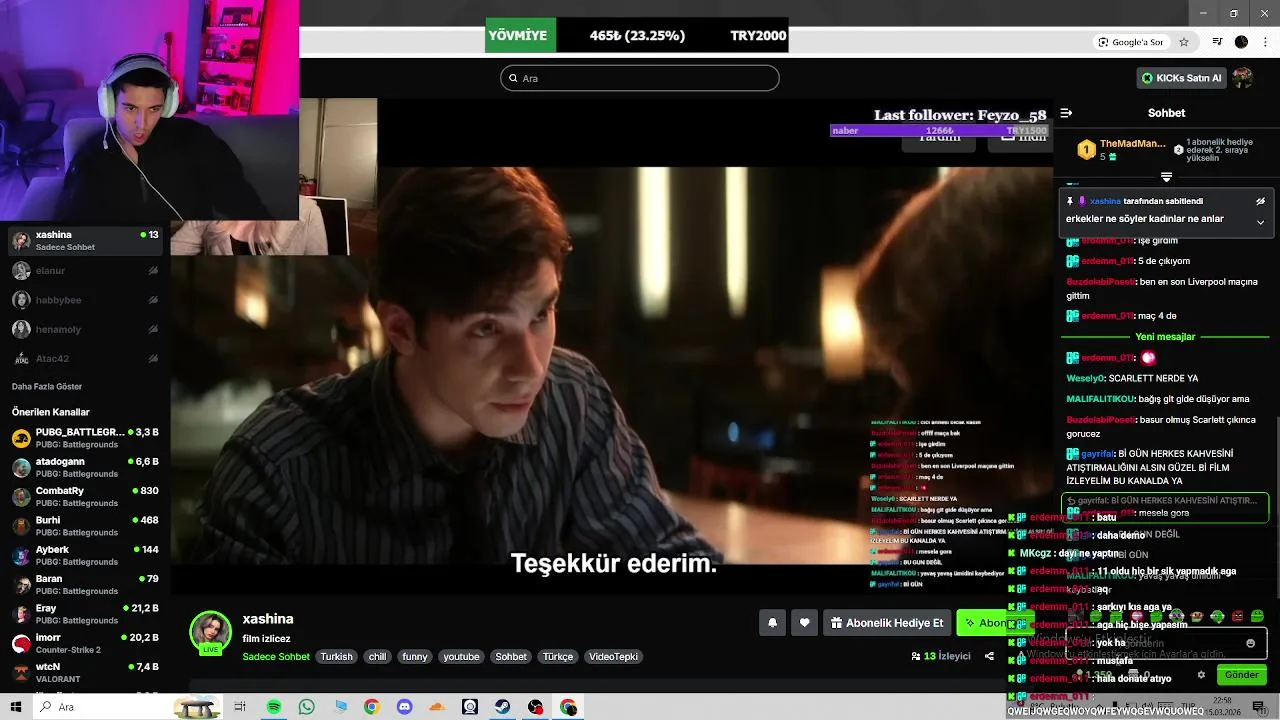Open recommended channel Baran
The image size is (1280, 720).
pyautogui.click(x=85, y=584)
